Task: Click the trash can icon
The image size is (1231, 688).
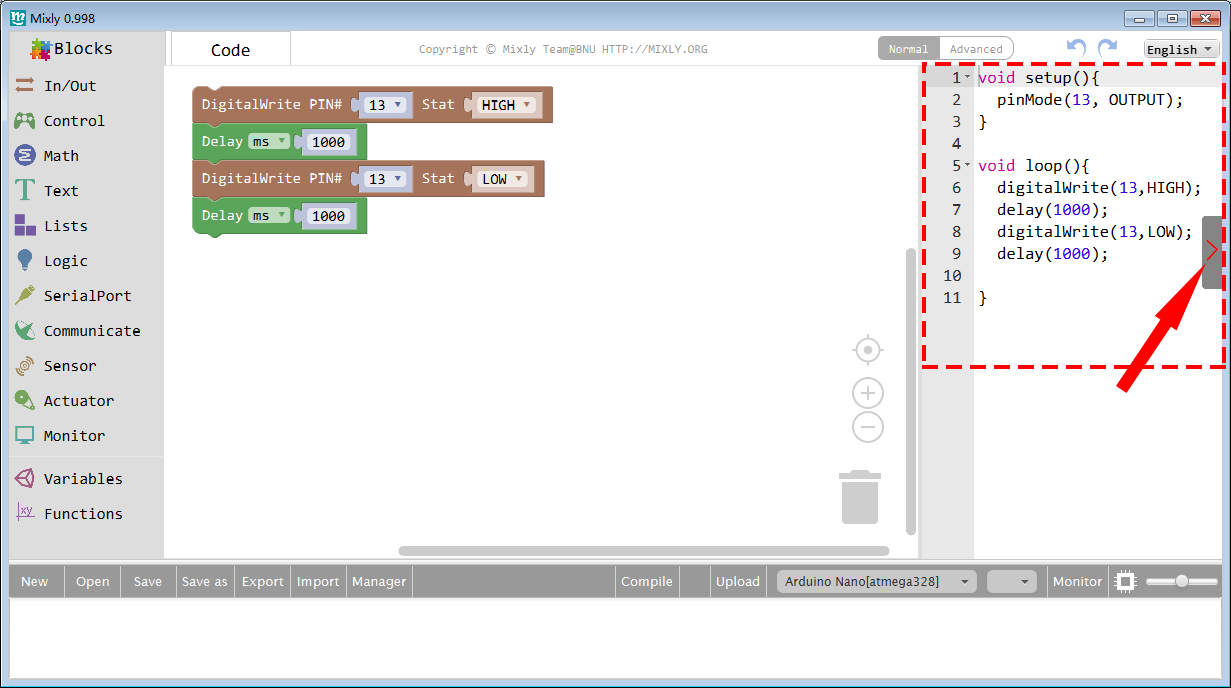Action: click(860, 497)
